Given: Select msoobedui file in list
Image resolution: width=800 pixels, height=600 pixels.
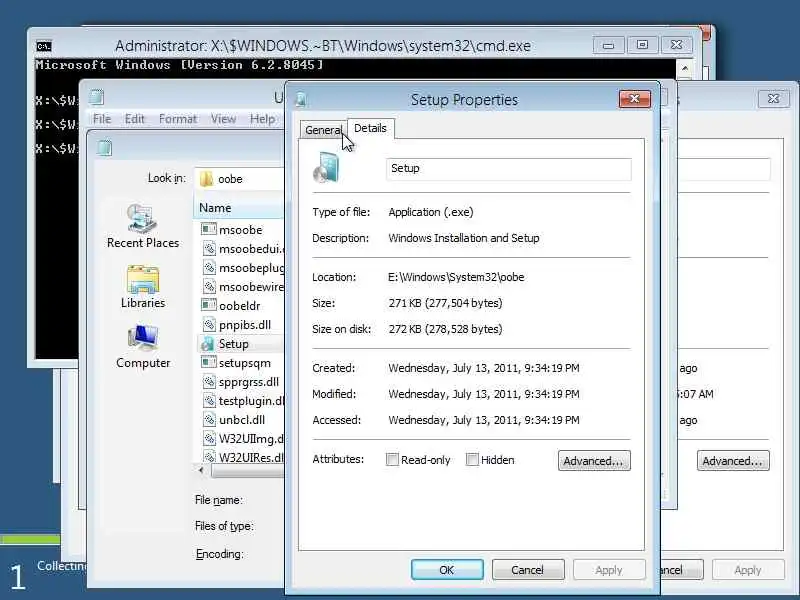Looking at the screenshot, I should (243, 249).
